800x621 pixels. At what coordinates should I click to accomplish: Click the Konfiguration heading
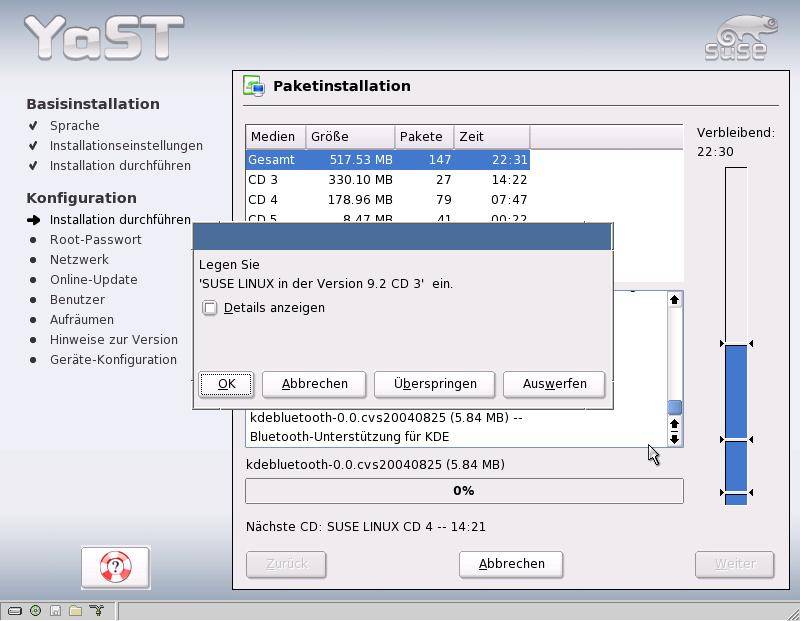tap(82, 197)
